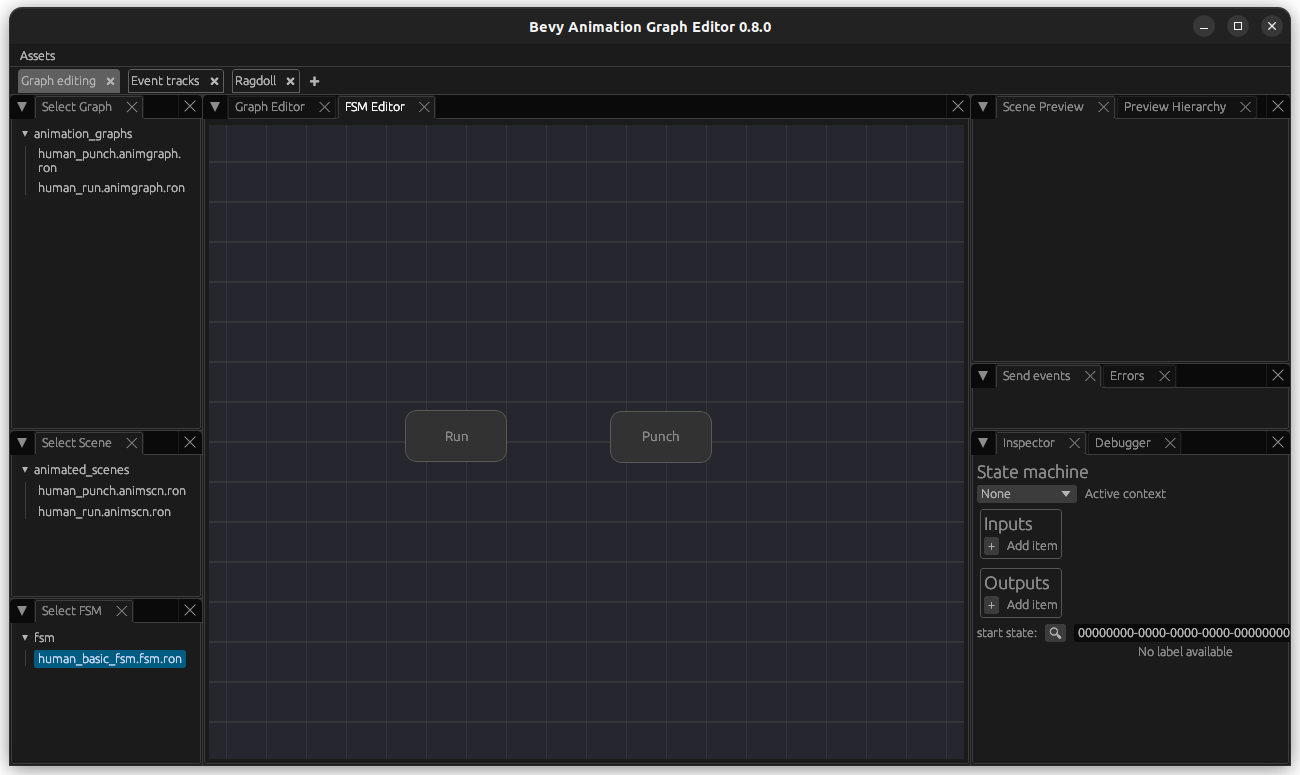Switch to the Preview Hierarchy tab

1174,107
